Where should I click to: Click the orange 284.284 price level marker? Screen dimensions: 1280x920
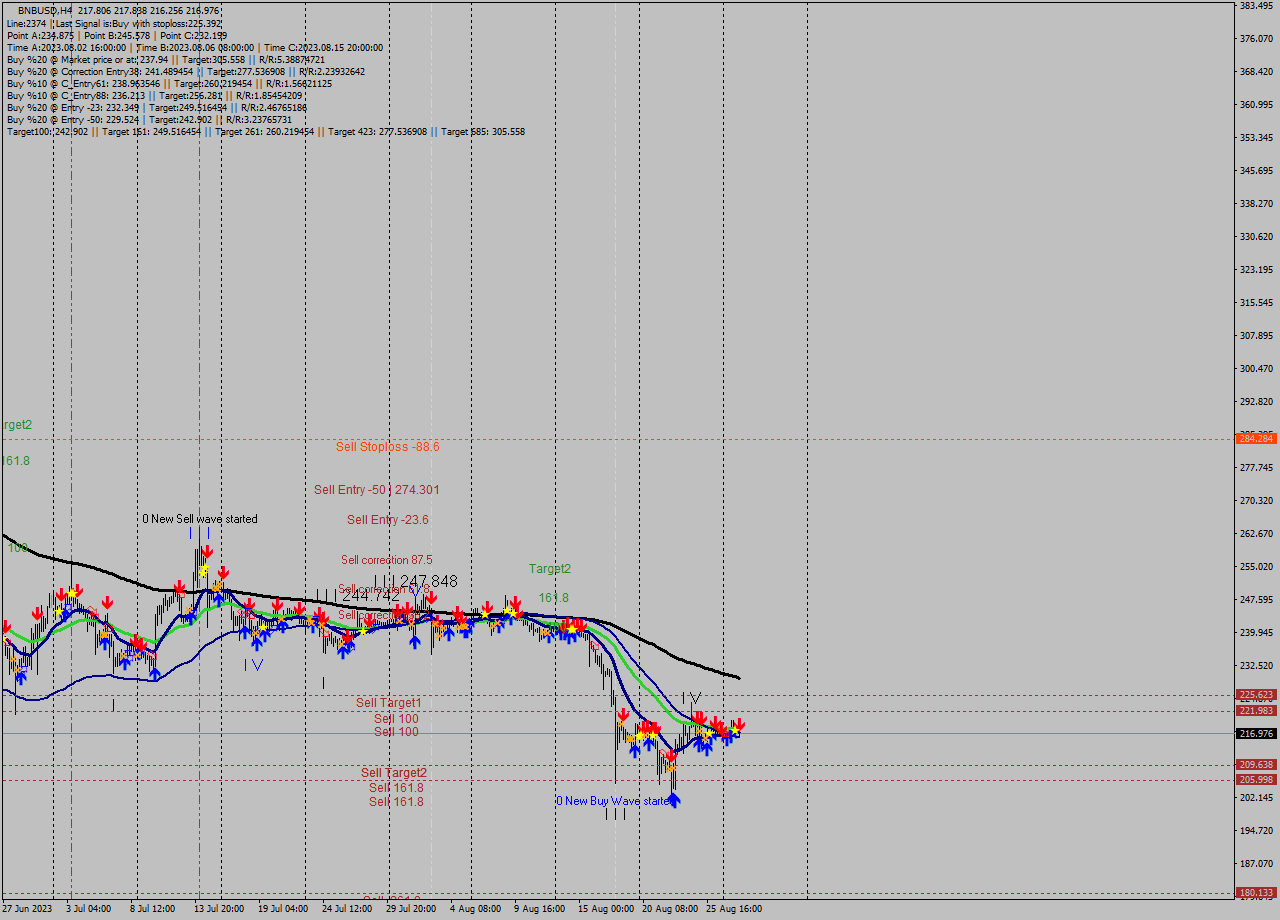pos(1254,438)
